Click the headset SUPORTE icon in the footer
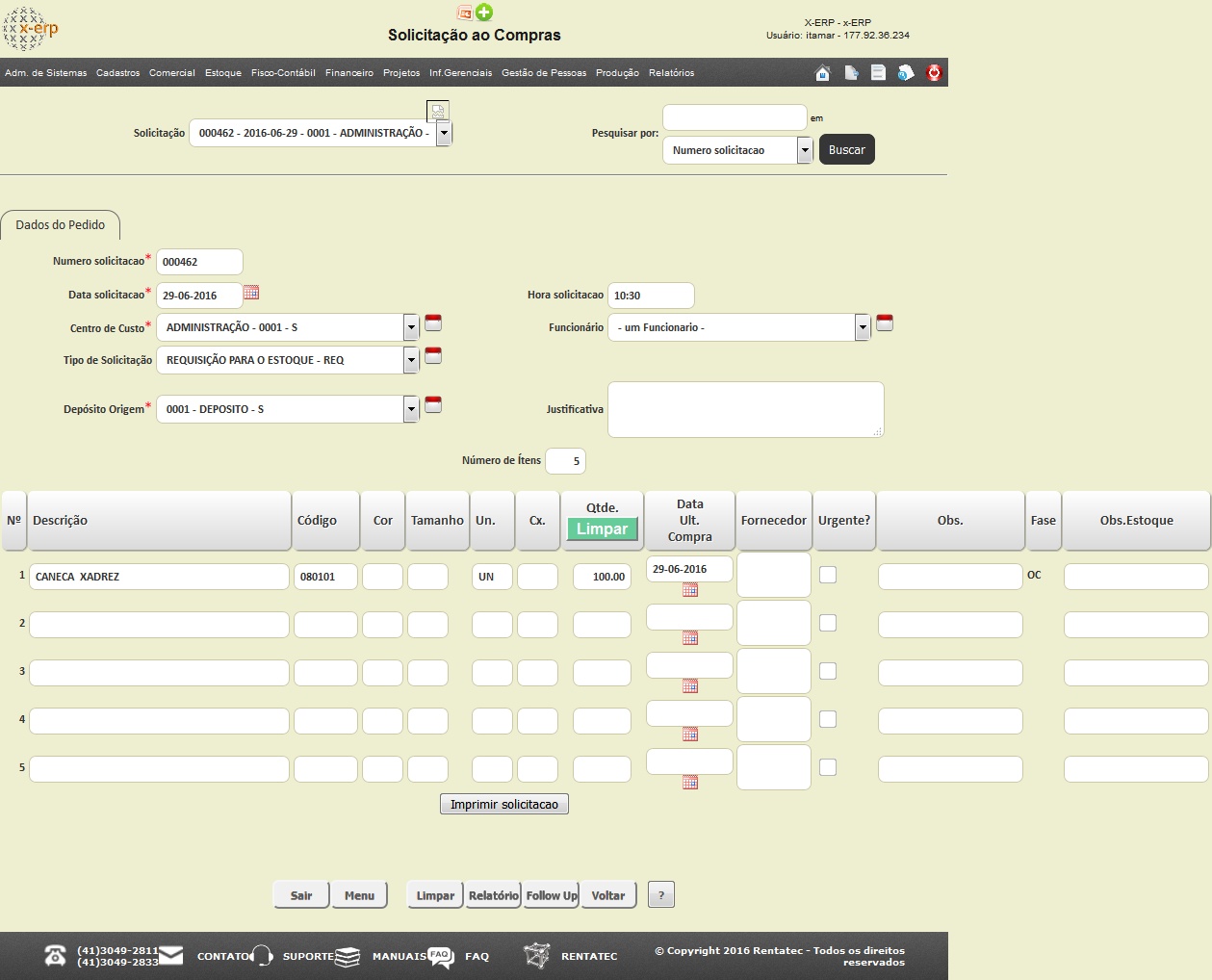 pyautogui.click(x=262, y=955)
